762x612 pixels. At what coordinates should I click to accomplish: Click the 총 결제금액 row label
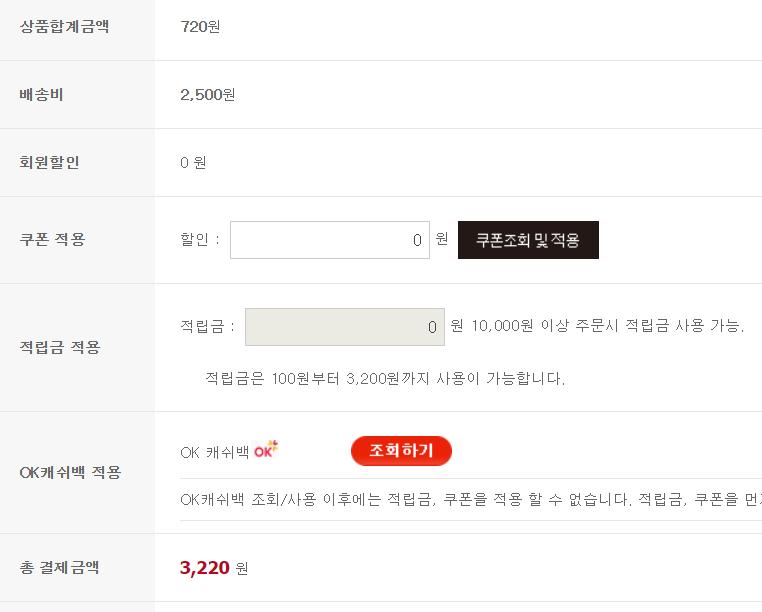tap(59, 567)
